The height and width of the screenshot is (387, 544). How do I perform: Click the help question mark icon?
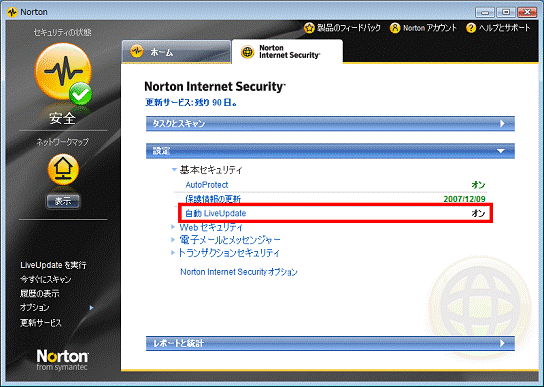471,28
